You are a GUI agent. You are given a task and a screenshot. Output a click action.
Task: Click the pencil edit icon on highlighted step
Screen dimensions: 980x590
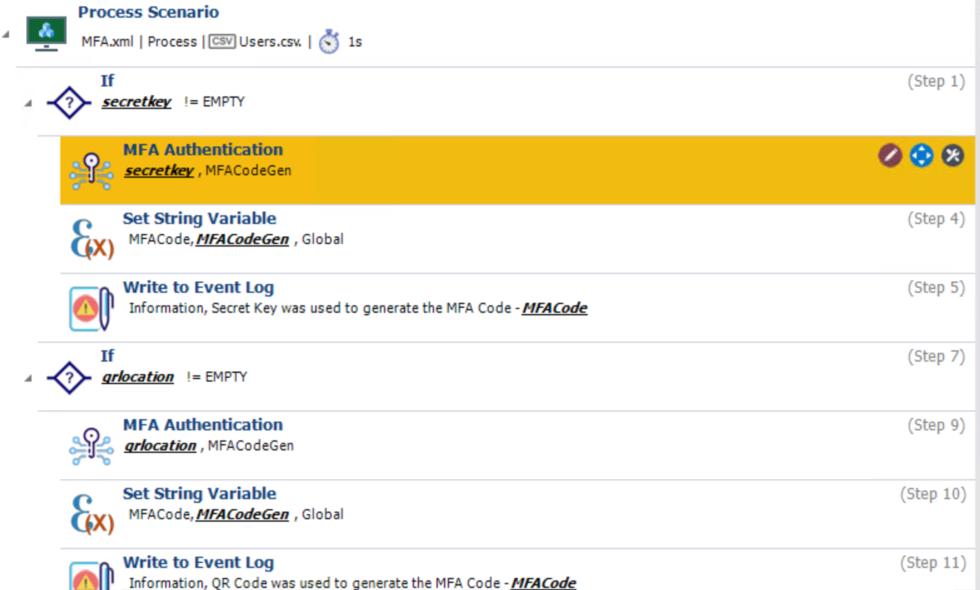click(890, 155)
